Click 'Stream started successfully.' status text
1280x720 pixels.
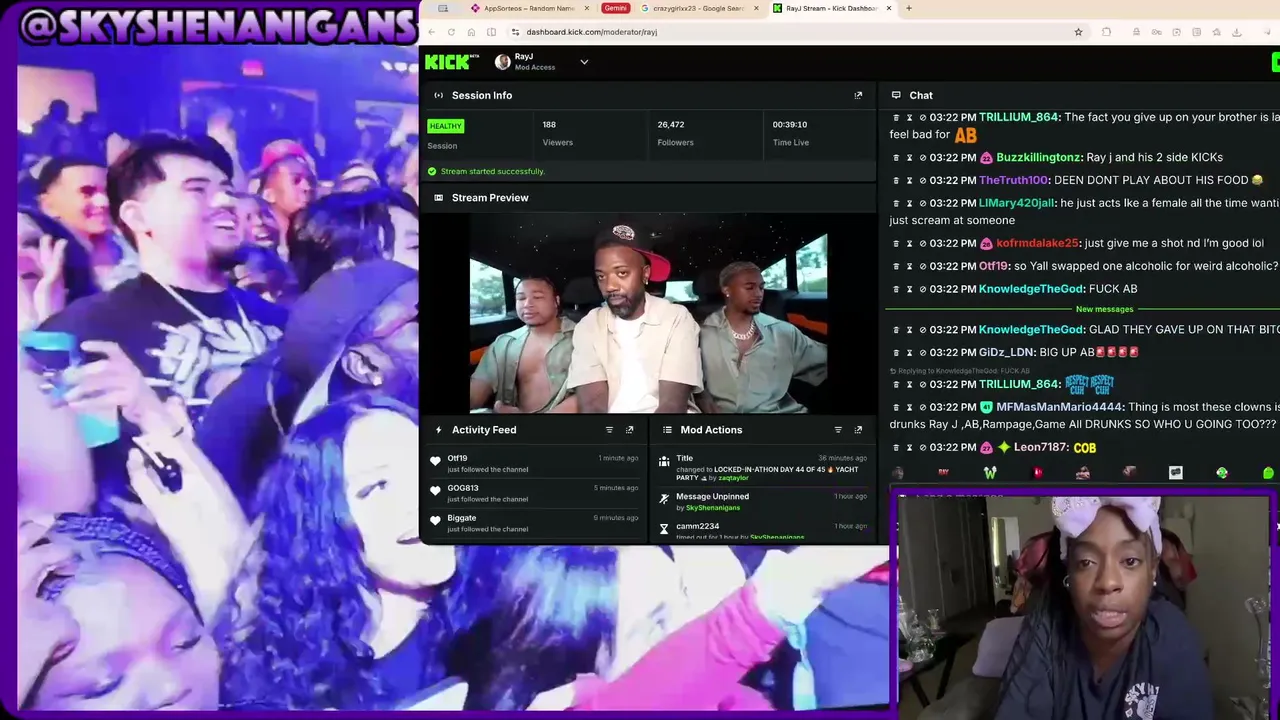[493, 172]
